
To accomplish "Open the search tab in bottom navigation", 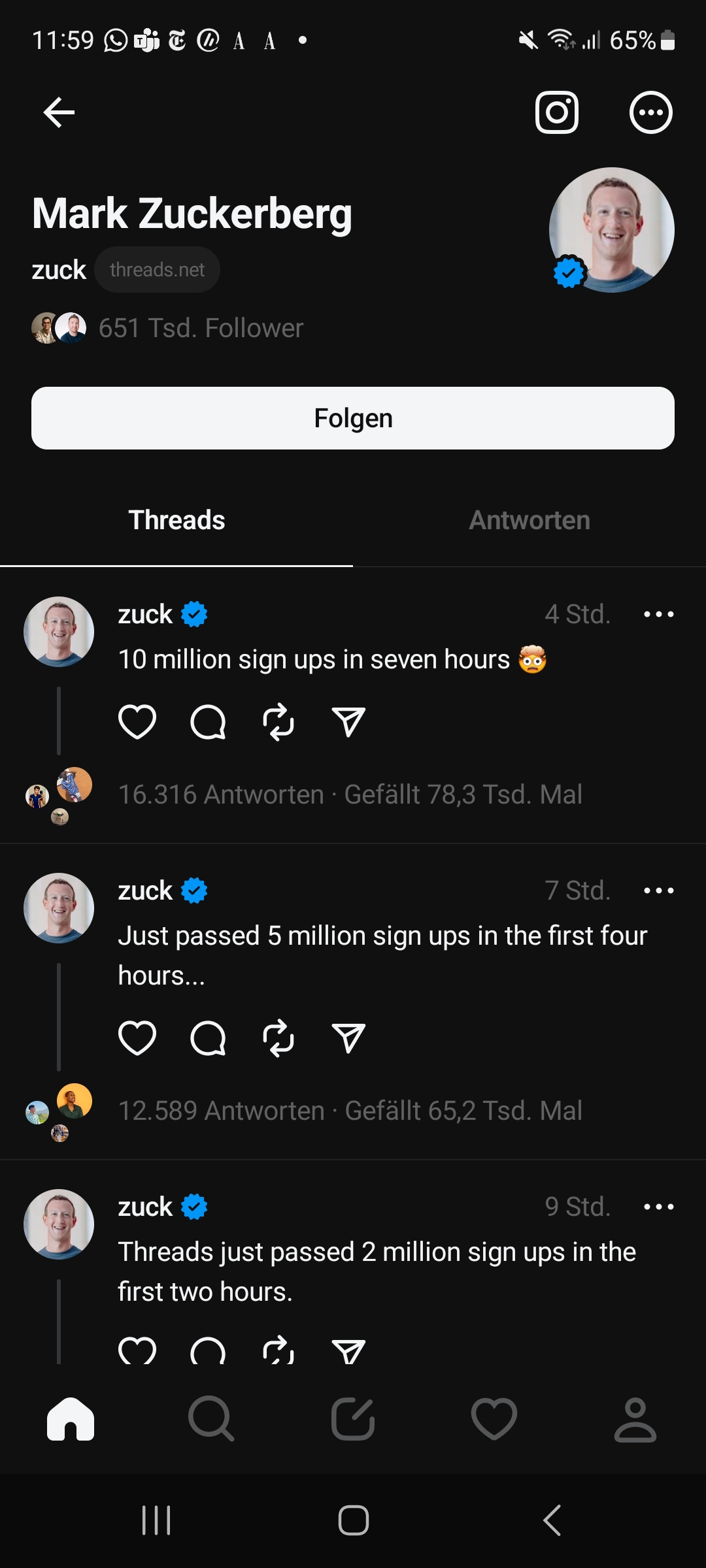I will tap(211, 1419).
